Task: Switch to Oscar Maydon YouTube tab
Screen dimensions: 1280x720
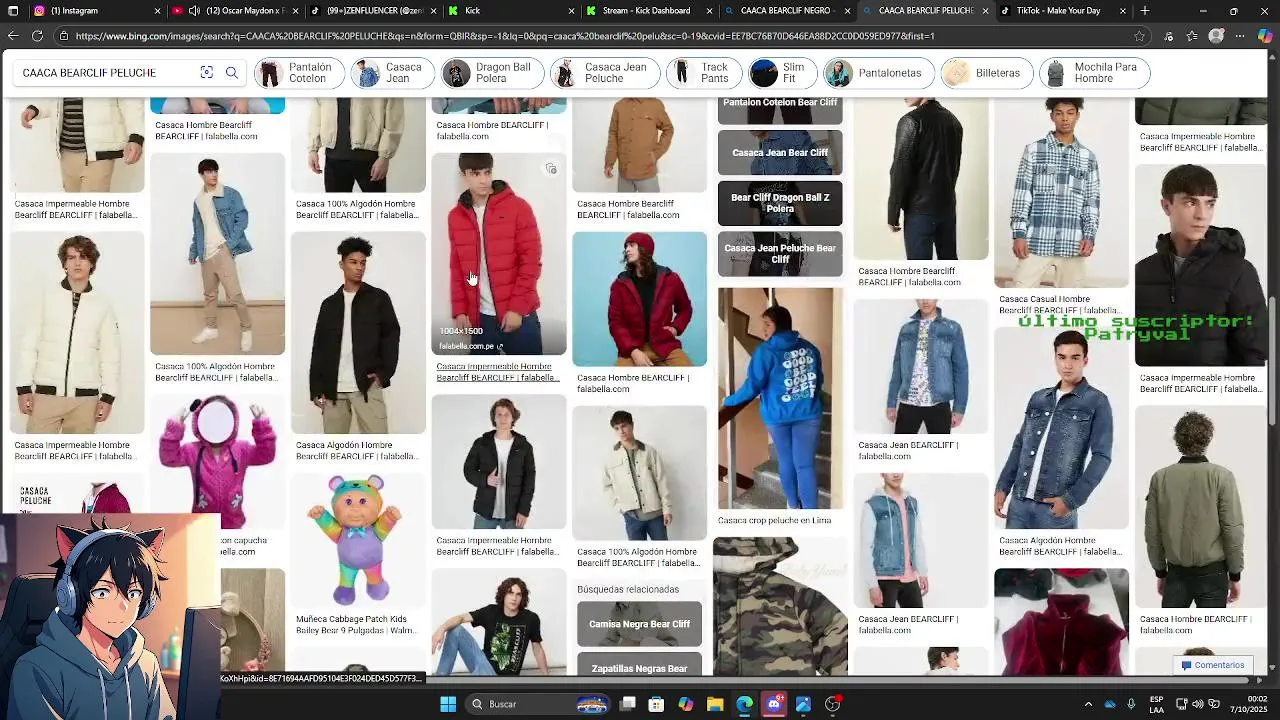Action: coord(235,11)
